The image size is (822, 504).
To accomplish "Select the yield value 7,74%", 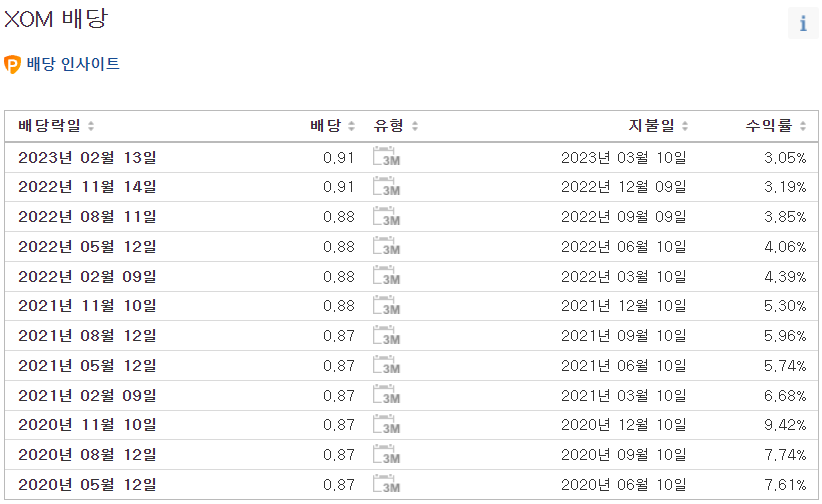I will tap(785, 455).
